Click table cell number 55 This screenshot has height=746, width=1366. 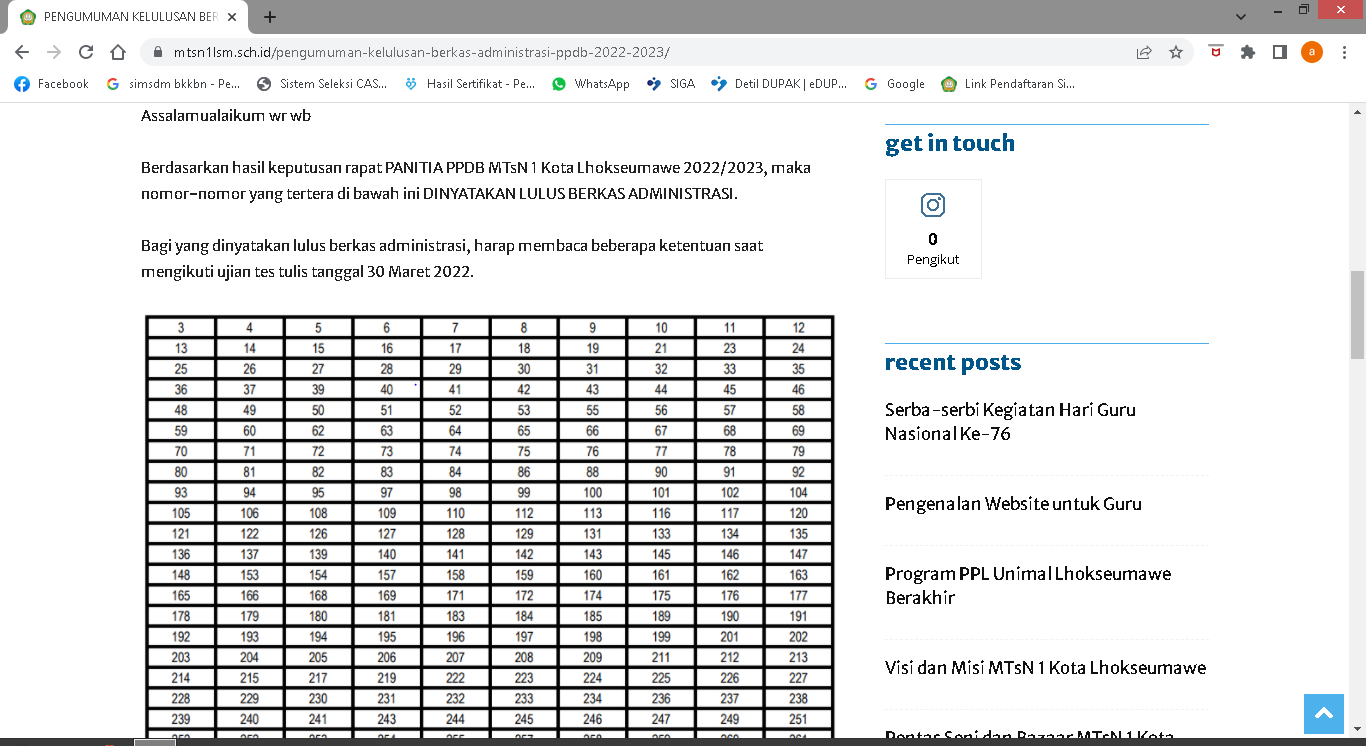click(x=592, y=410)
